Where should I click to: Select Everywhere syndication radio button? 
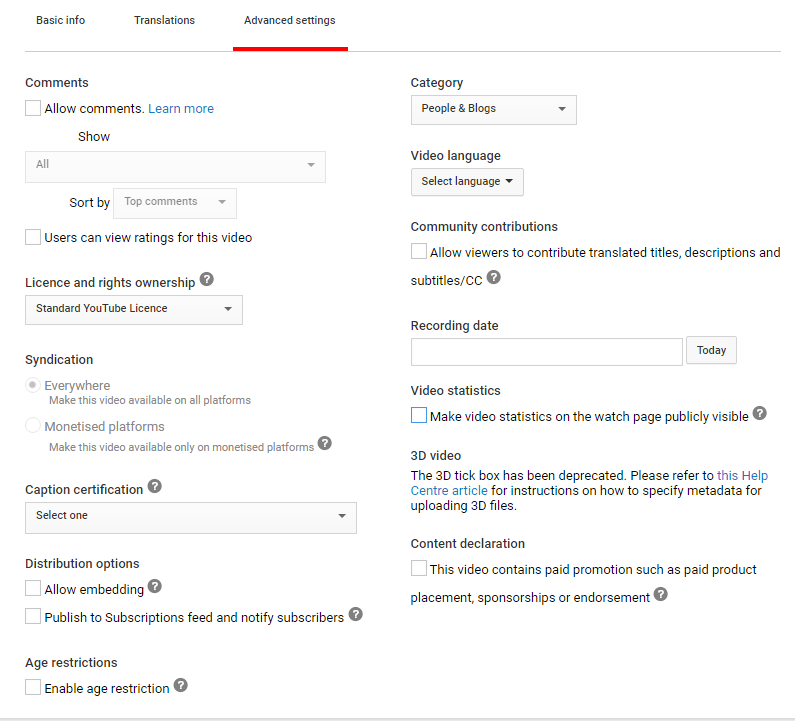tap(32, 385)
